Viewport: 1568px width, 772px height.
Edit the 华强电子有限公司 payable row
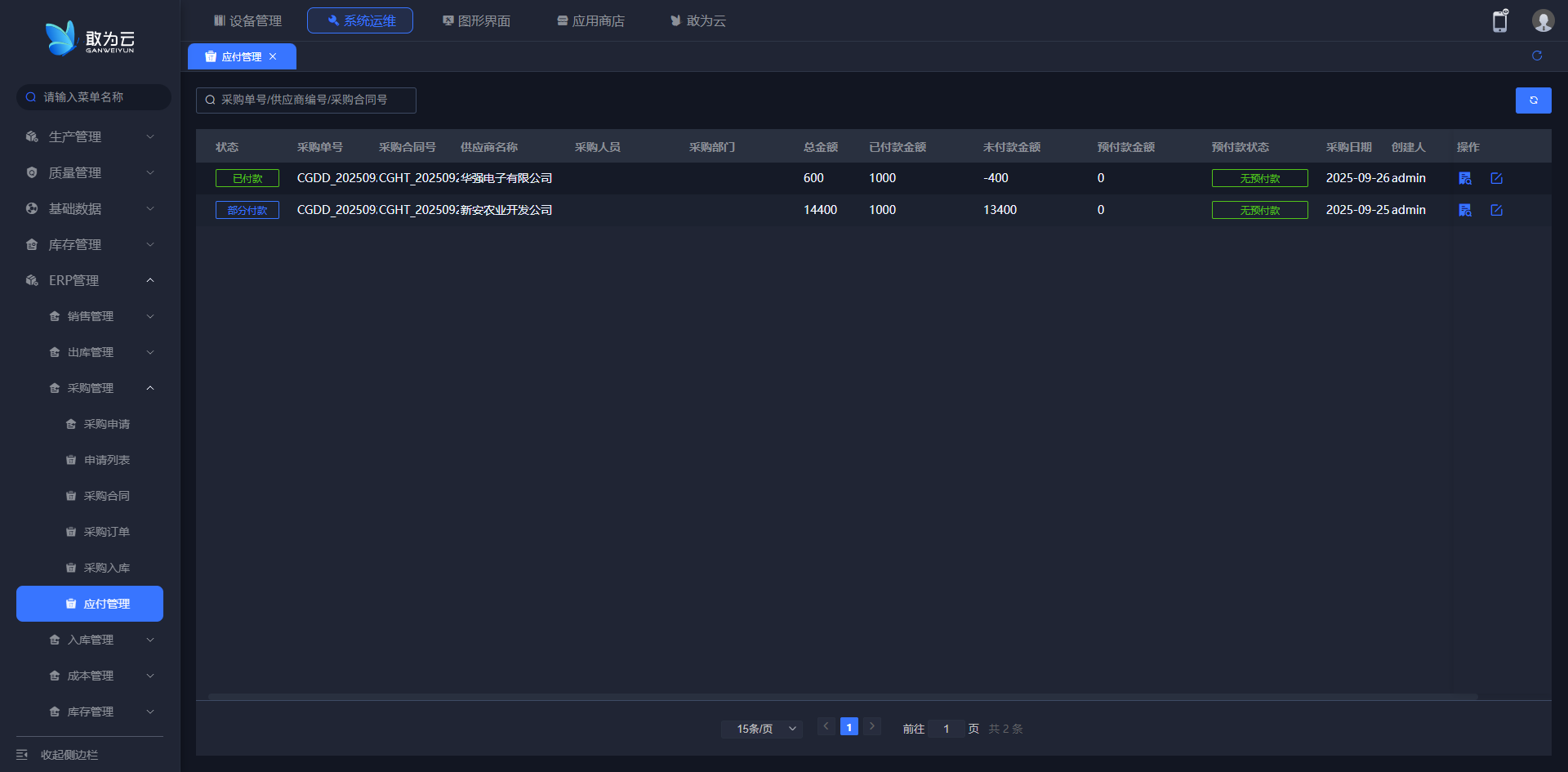(1496, 178)
